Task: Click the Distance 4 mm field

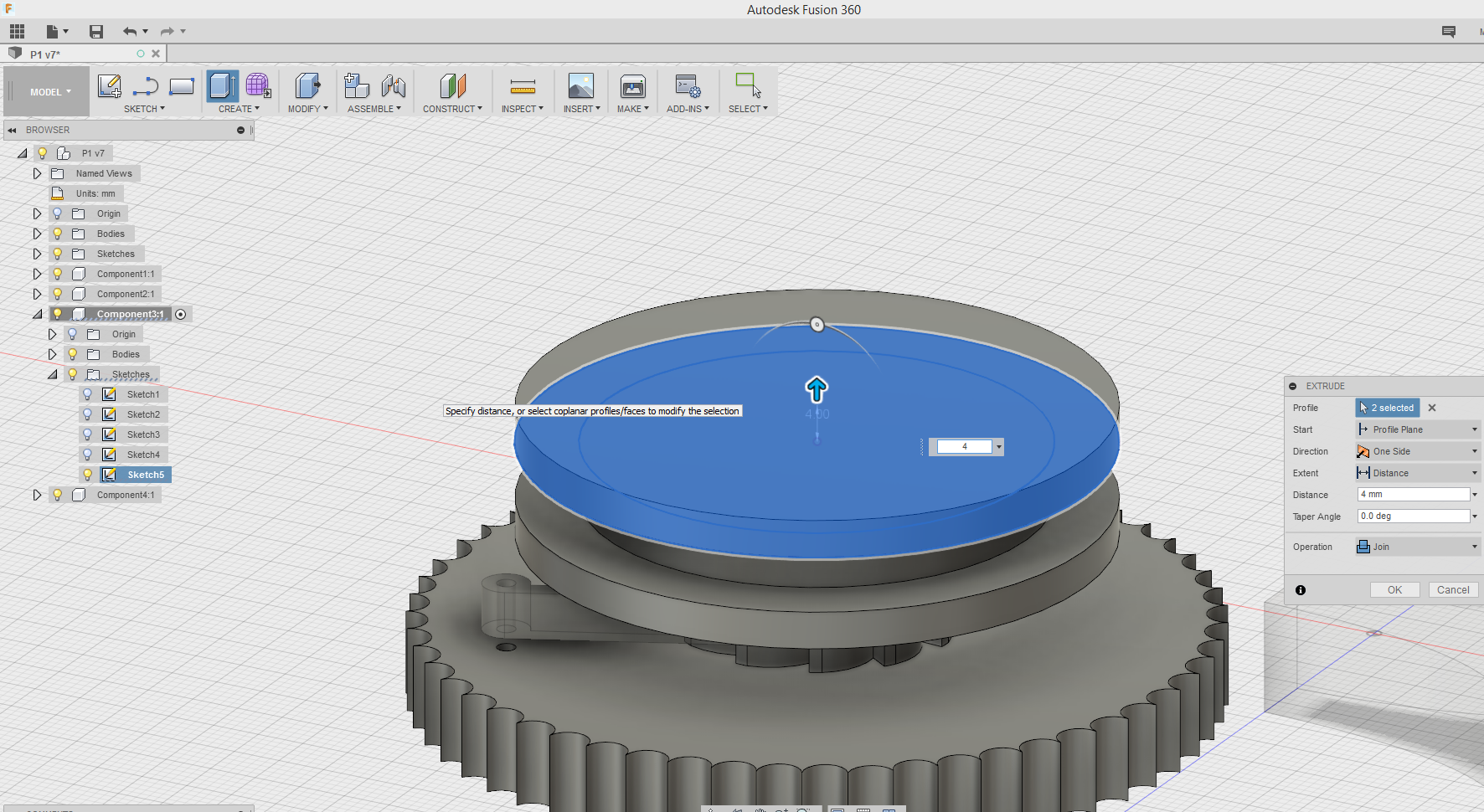Action: point(1414,495)
